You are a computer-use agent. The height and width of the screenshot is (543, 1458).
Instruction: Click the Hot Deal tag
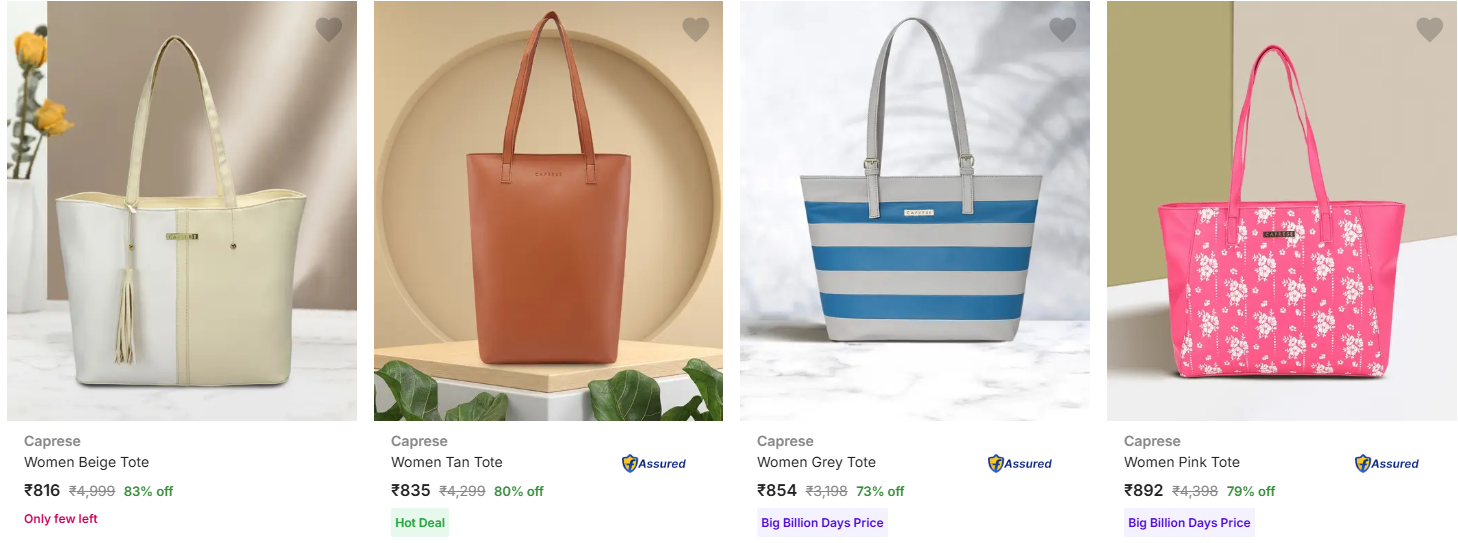420,523
